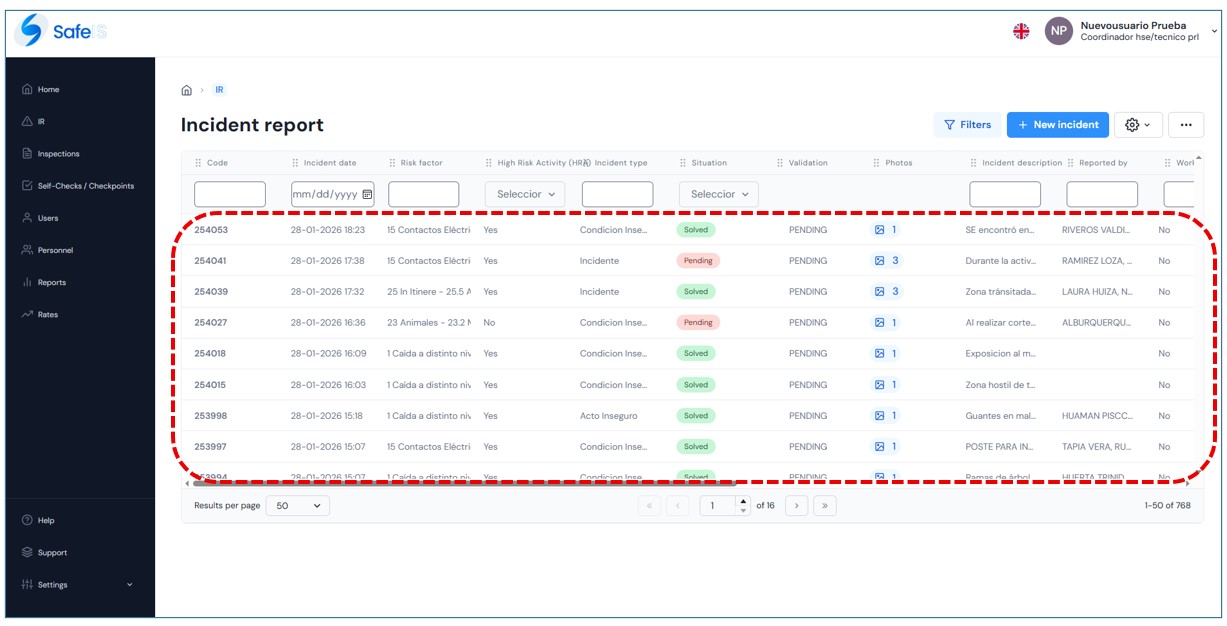Viewport: 1227px width, 626px height.
Task: Open the Filters button
Action: pos(967,125)
